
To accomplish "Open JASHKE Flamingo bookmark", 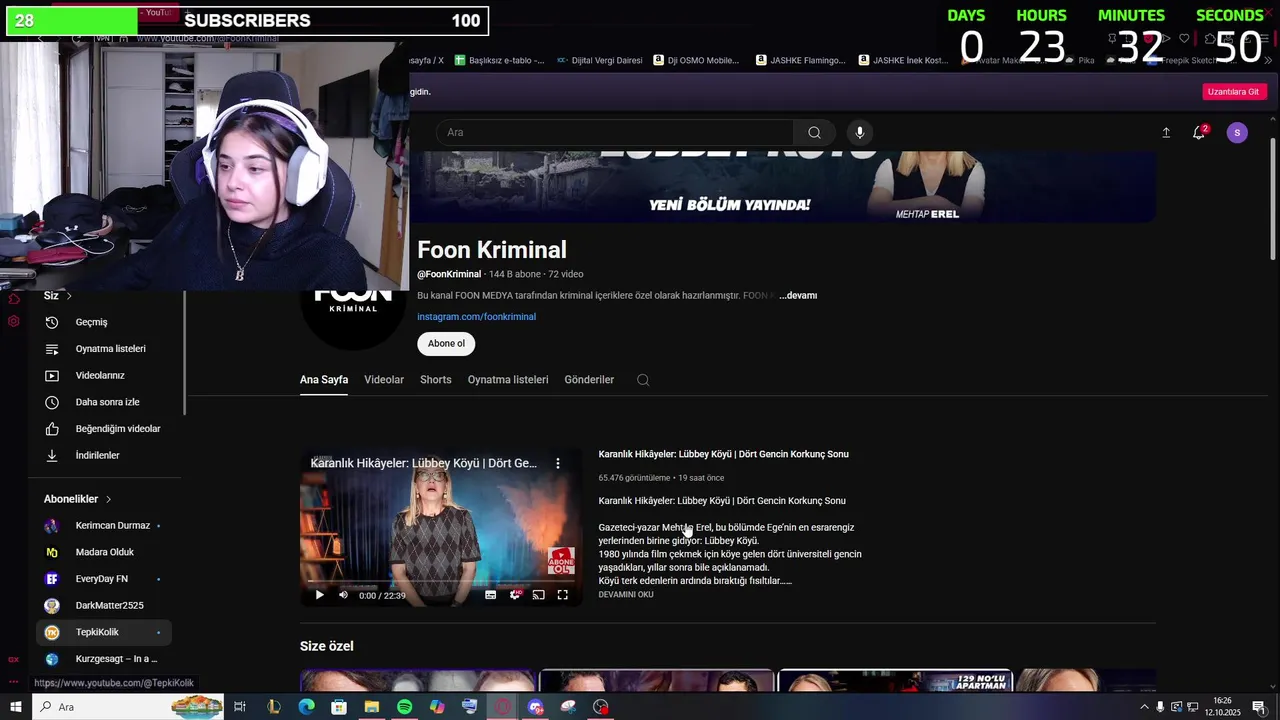I will click(x=801, y=60).
